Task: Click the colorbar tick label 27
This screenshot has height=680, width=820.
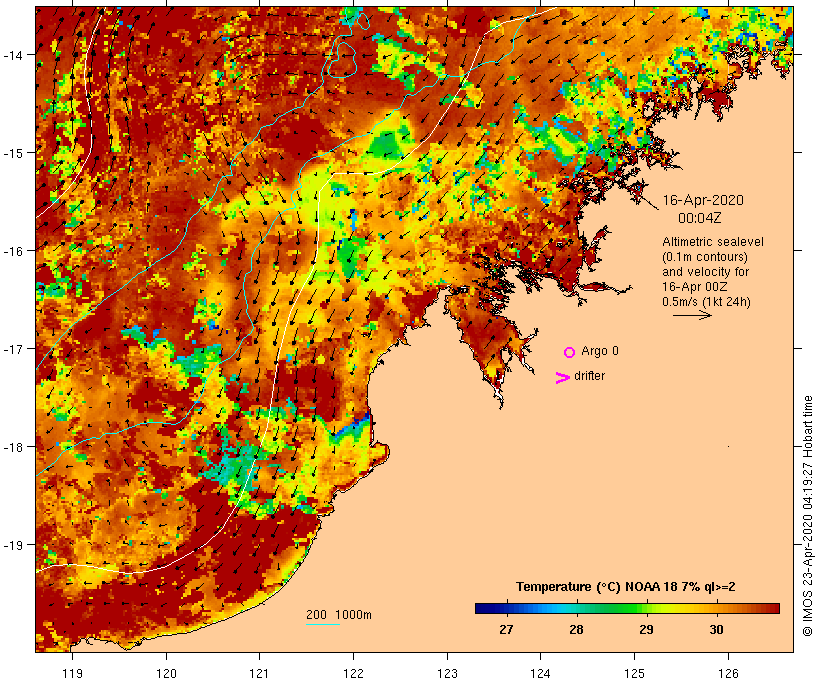Action: 506,630
